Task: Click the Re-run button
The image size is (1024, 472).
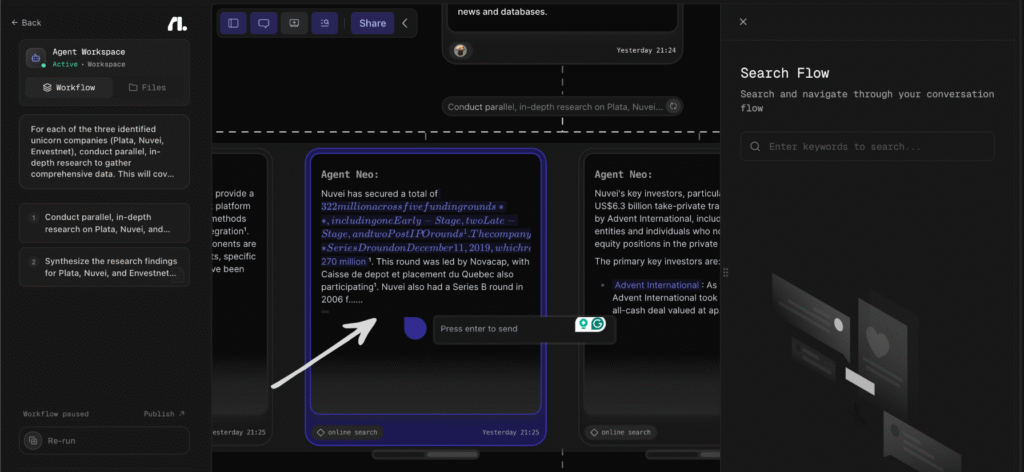Action: pyautogui.click(x=104, y=441)
